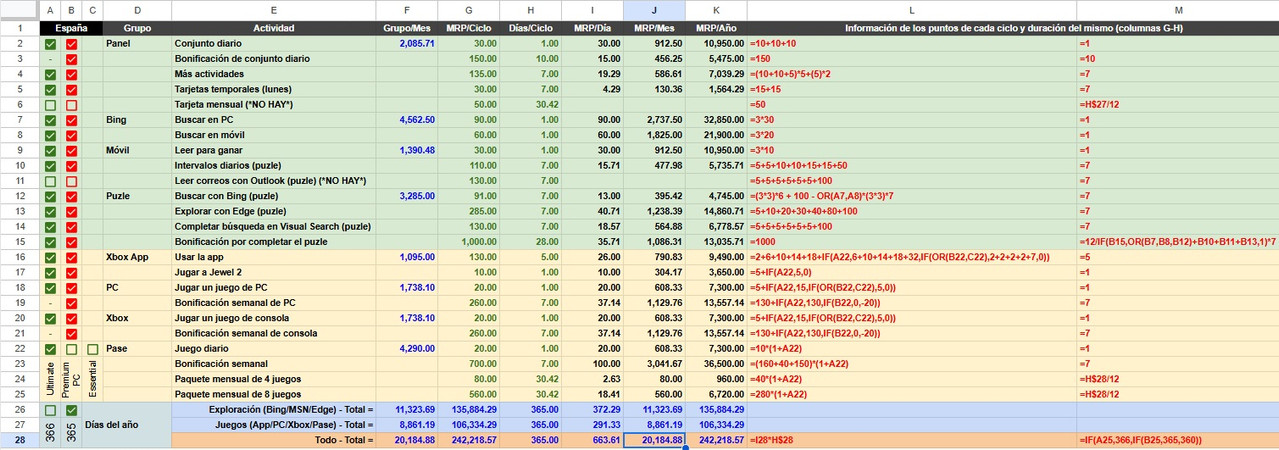Click the 242,218.57 MRP/Ciclo total
Image resolution: width=1279 pixels, height=450 pixels.
[468, 440]
